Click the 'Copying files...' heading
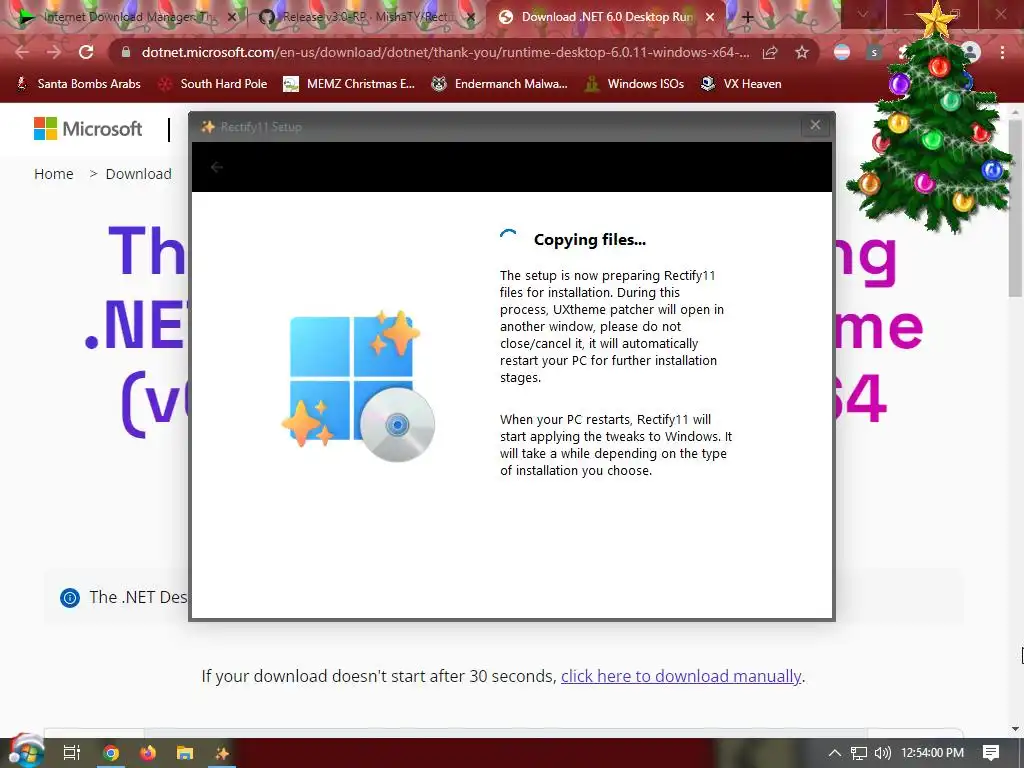The image size is (1024, 768). (x=590, y=240)
